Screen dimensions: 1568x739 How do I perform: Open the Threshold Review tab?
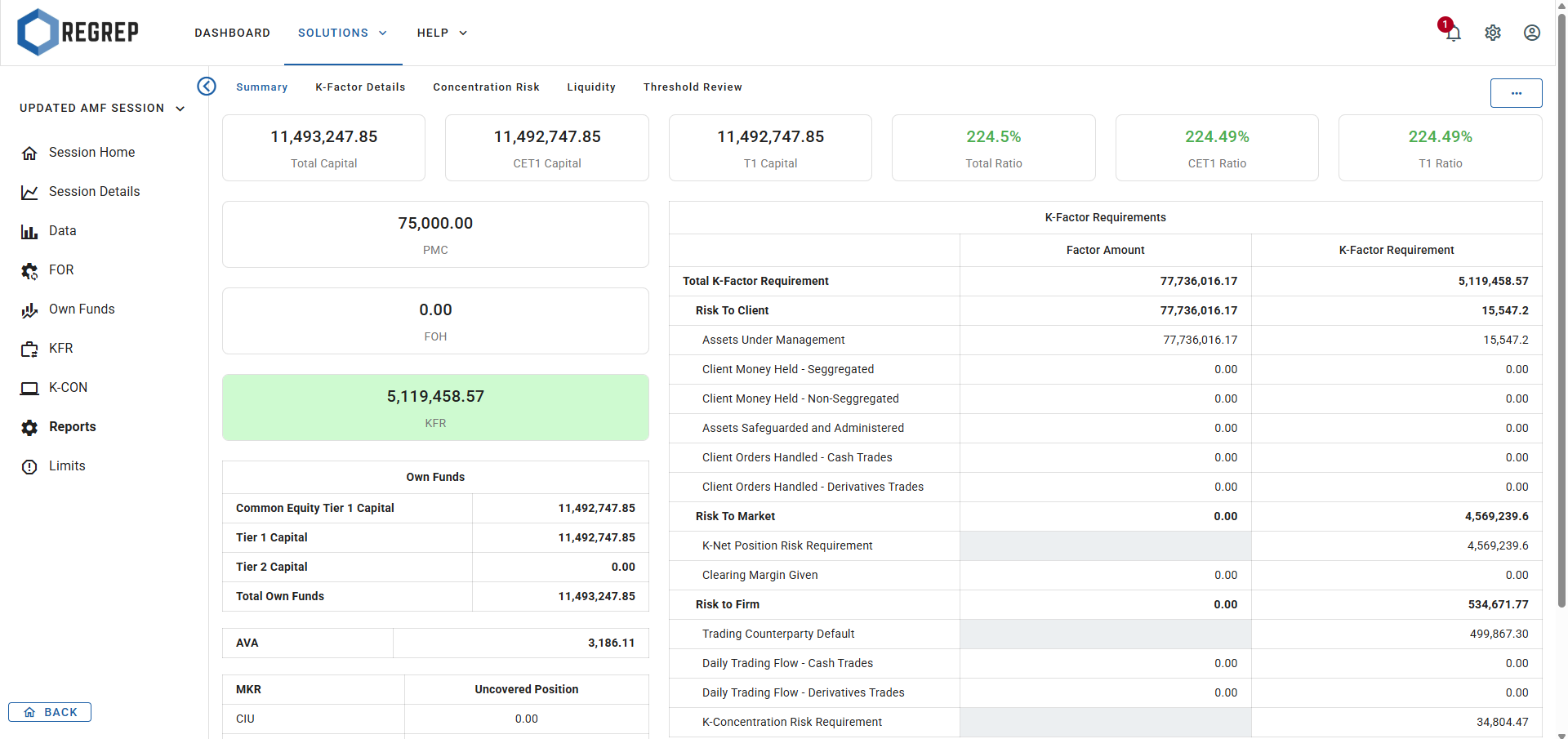pos(693,87)
